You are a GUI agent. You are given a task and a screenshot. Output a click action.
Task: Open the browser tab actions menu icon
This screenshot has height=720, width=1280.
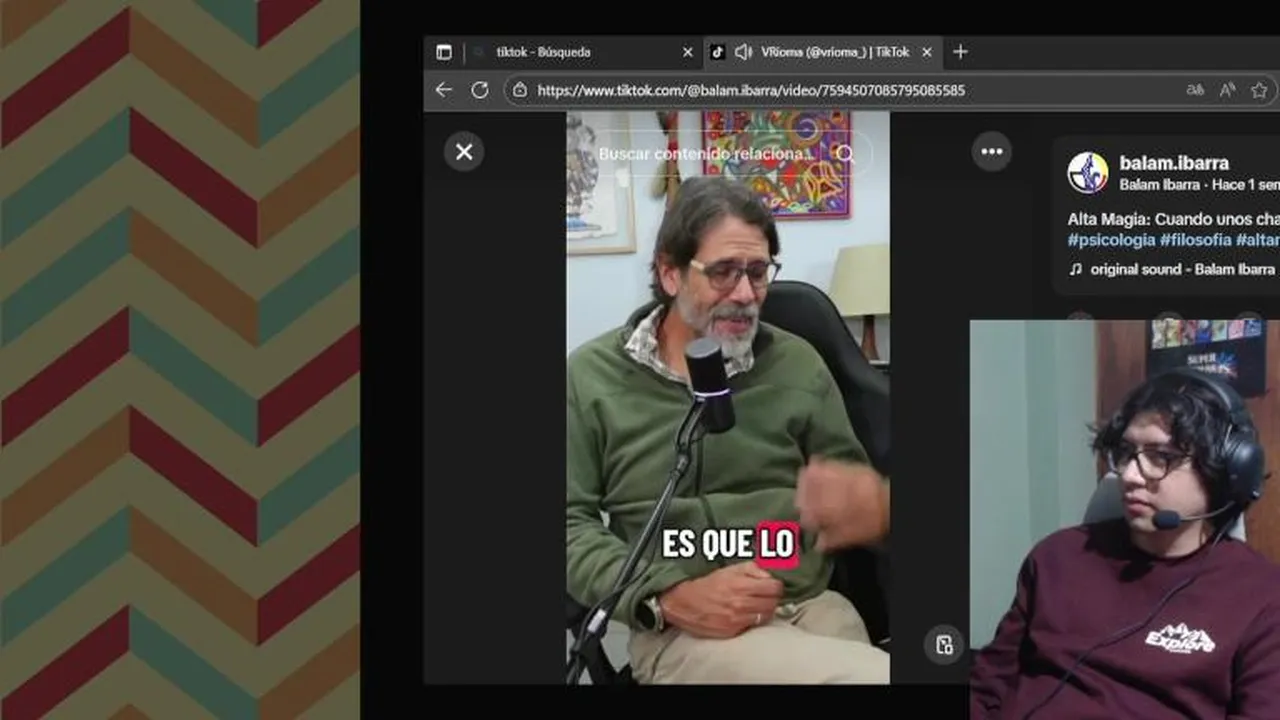[x=444, y=52]
